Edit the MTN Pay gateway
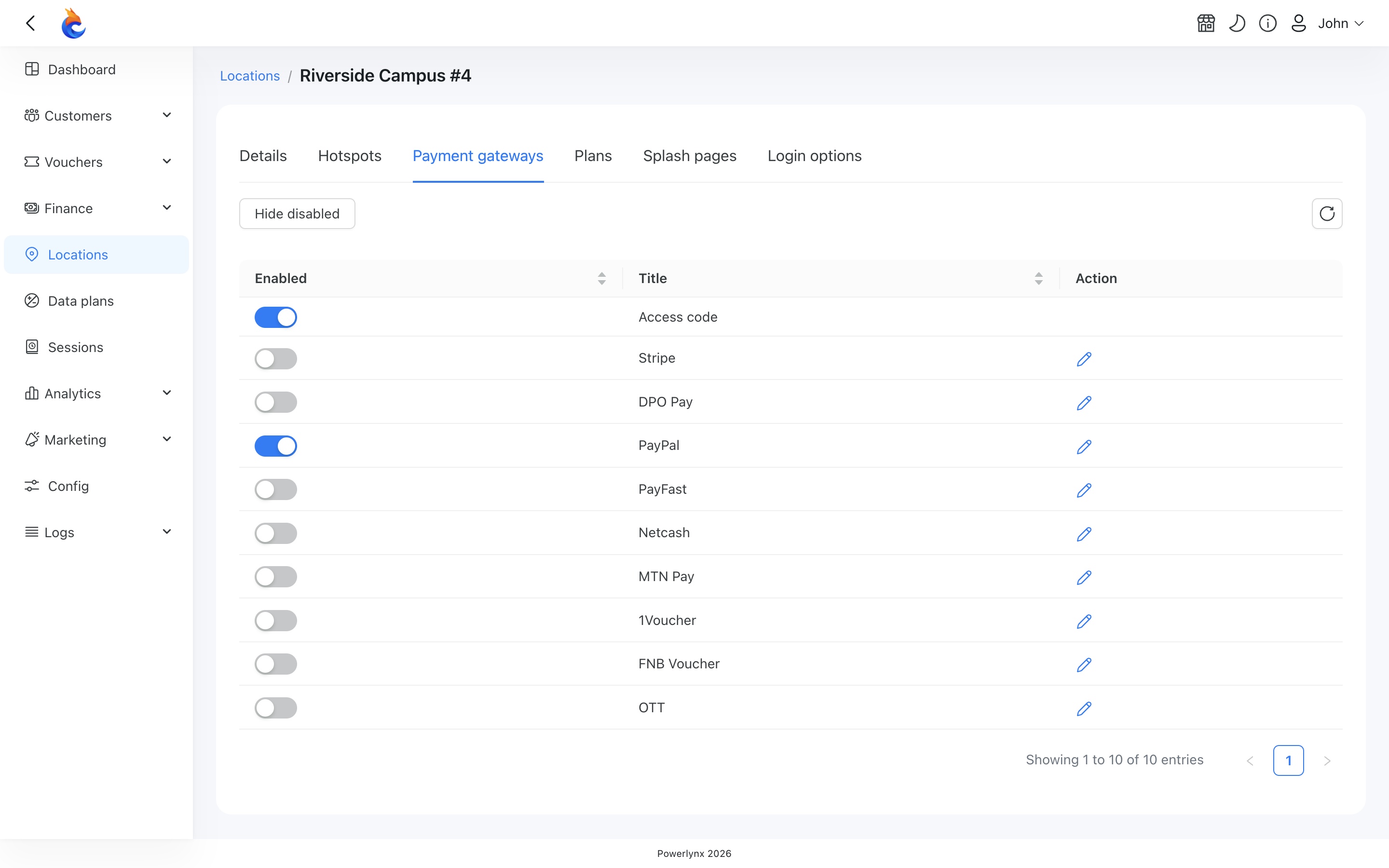The width and height of the screenshot is (1389, 868). coord(1084,577)
